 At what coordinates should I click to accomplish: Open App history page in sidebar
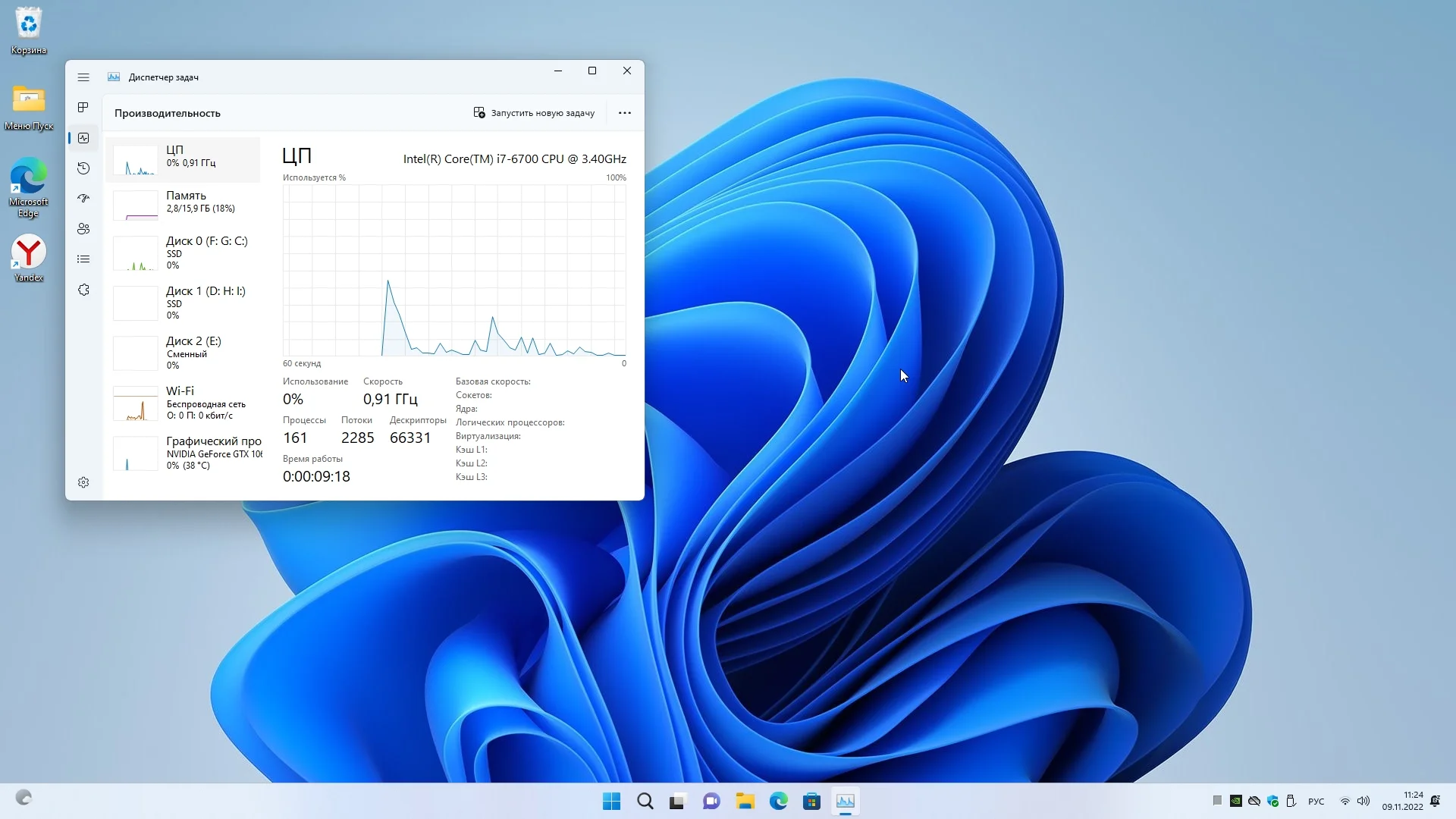pyautogui.click(x=83, y=168)
